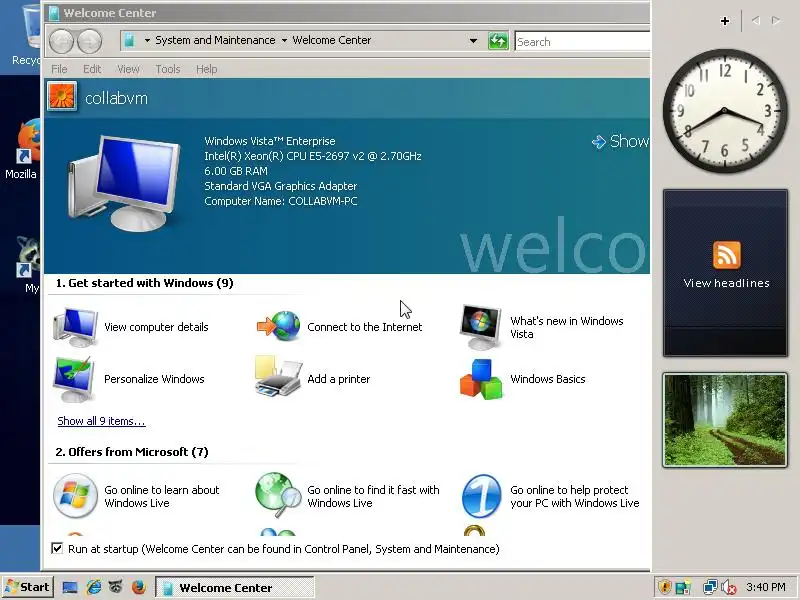Click the 3:40 PM system clock

pyautogui.click(x=765, y=587)
